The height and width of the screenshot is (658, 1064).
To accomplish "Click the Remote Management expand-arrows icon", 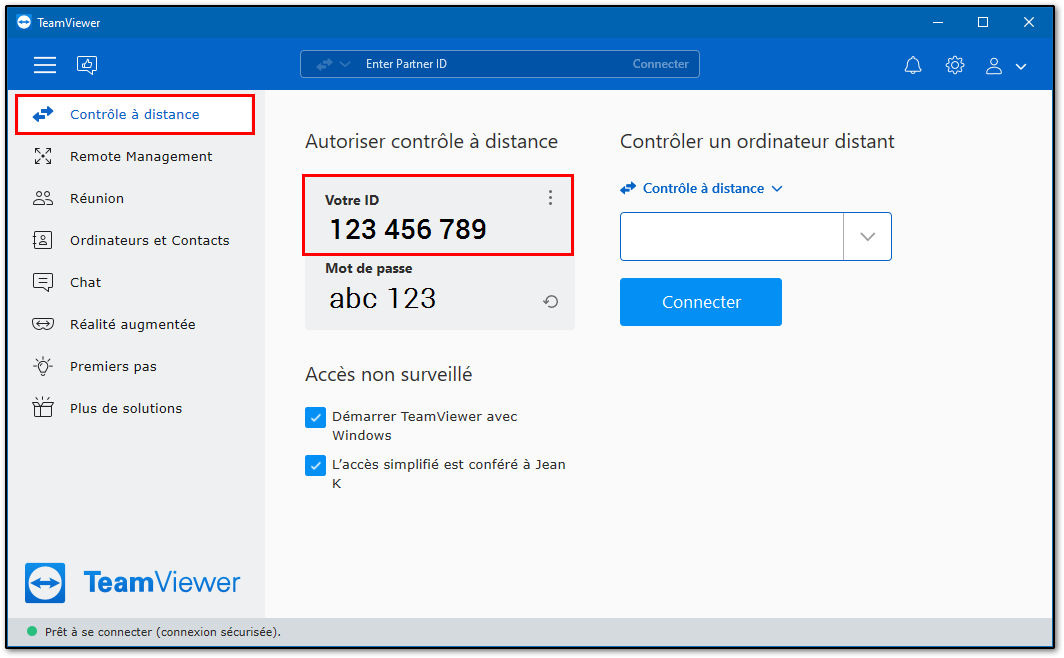I will (x=43, y=157).
